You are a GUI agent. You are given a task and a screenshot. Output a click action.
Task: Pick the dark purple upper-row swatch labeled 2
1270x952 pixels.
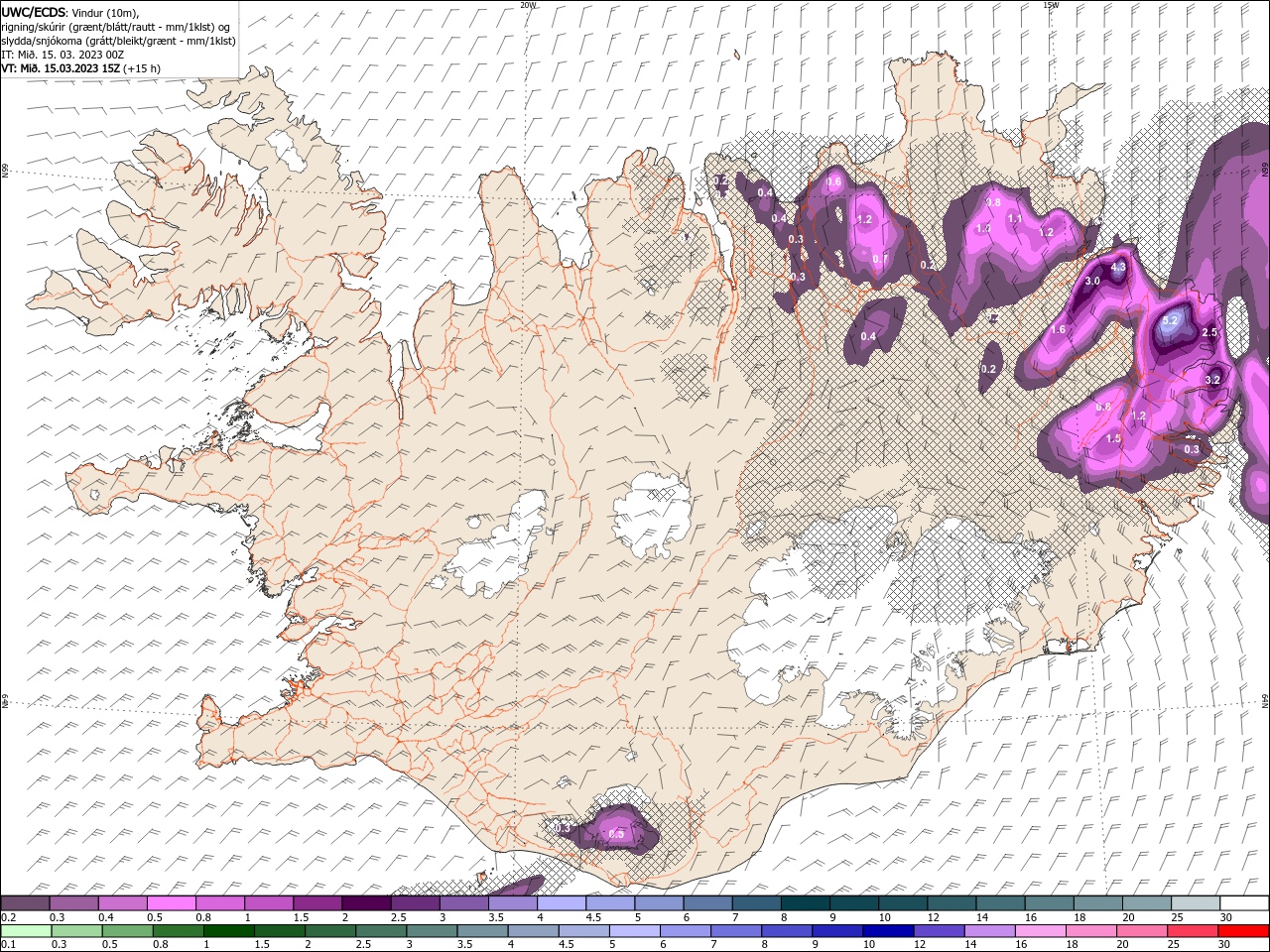(x=366, y=903)
